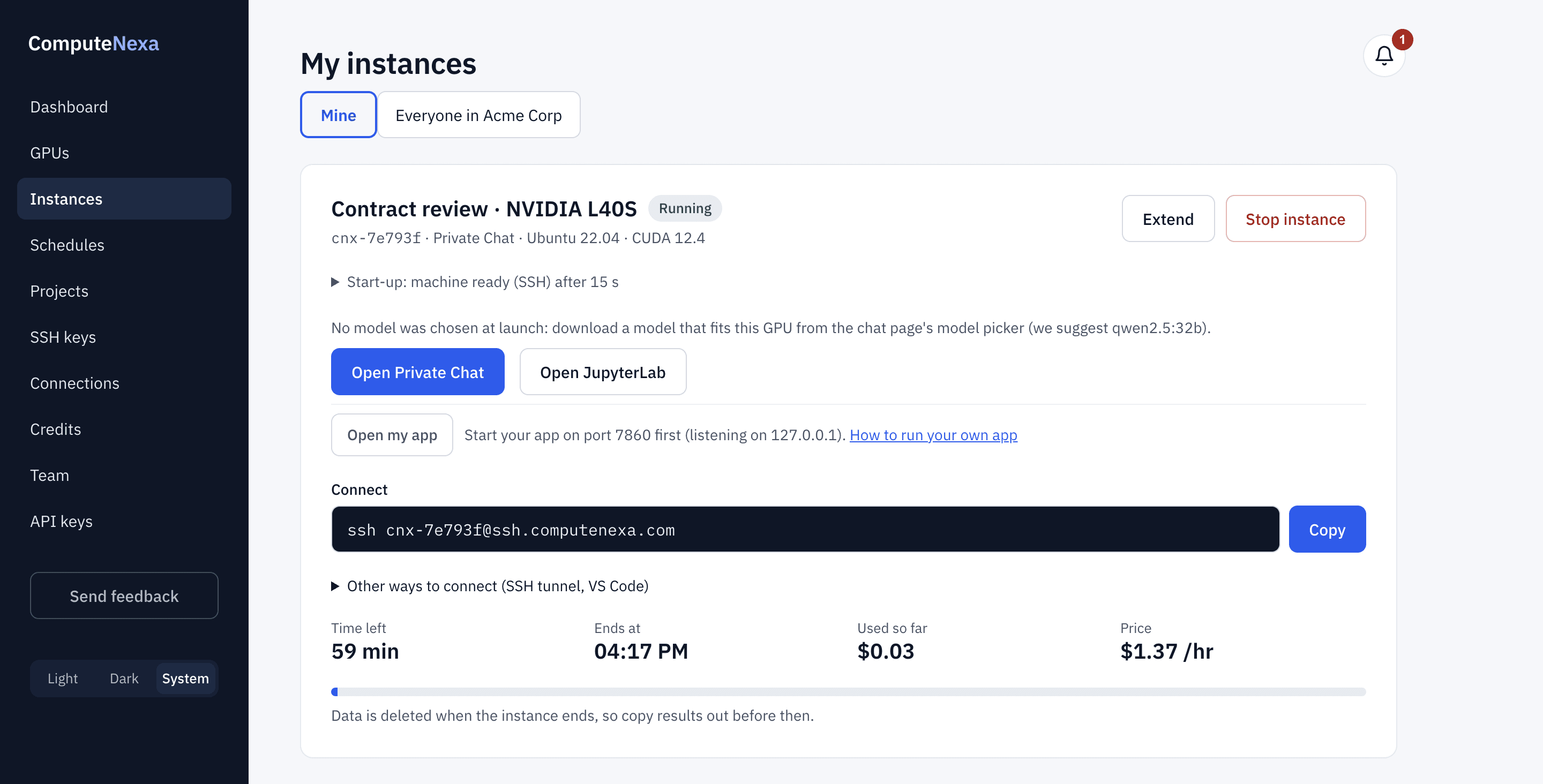
Task: Click the ComputeNexa logo
Action: [x=93, y=43]
